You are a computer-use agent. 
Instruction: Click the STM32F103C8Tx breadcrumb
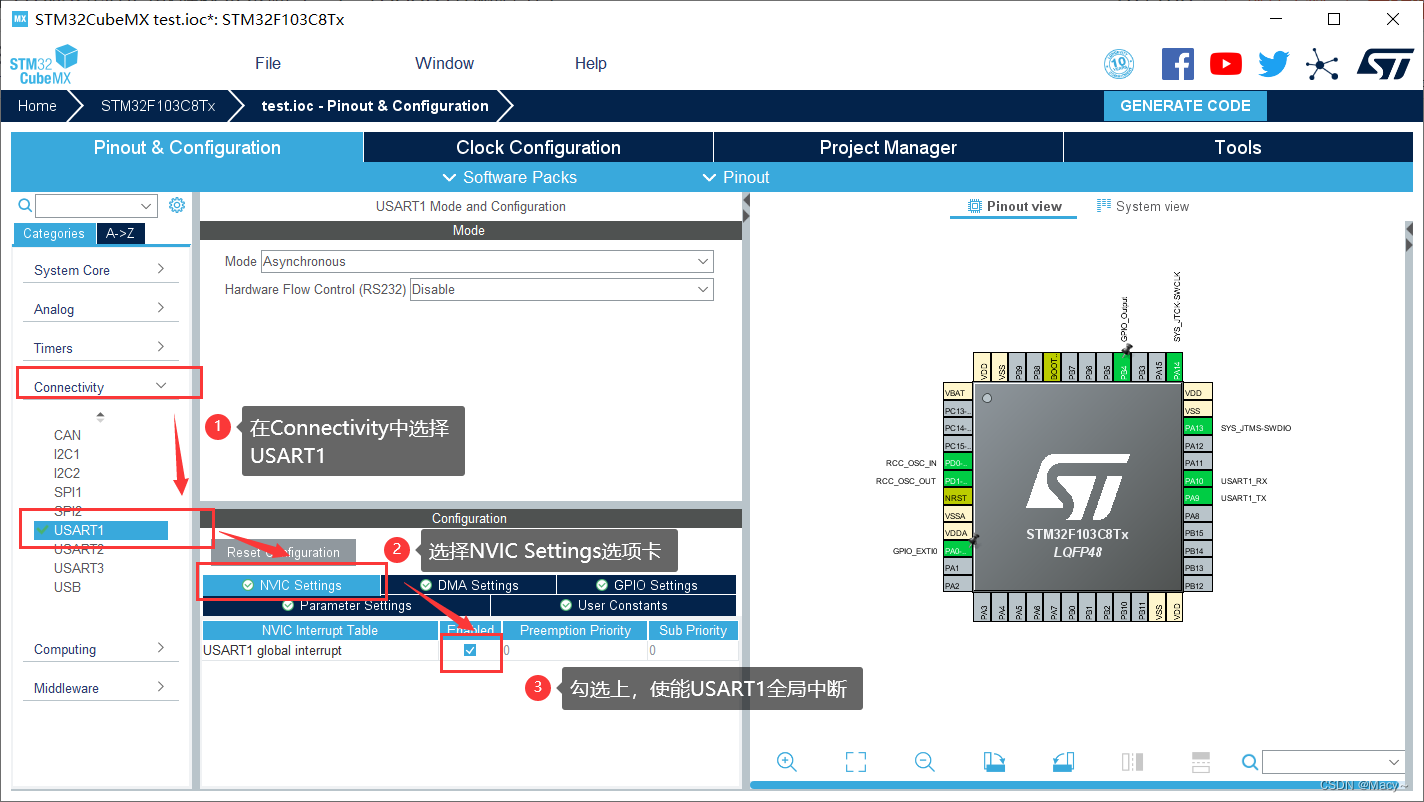point(158,105)
